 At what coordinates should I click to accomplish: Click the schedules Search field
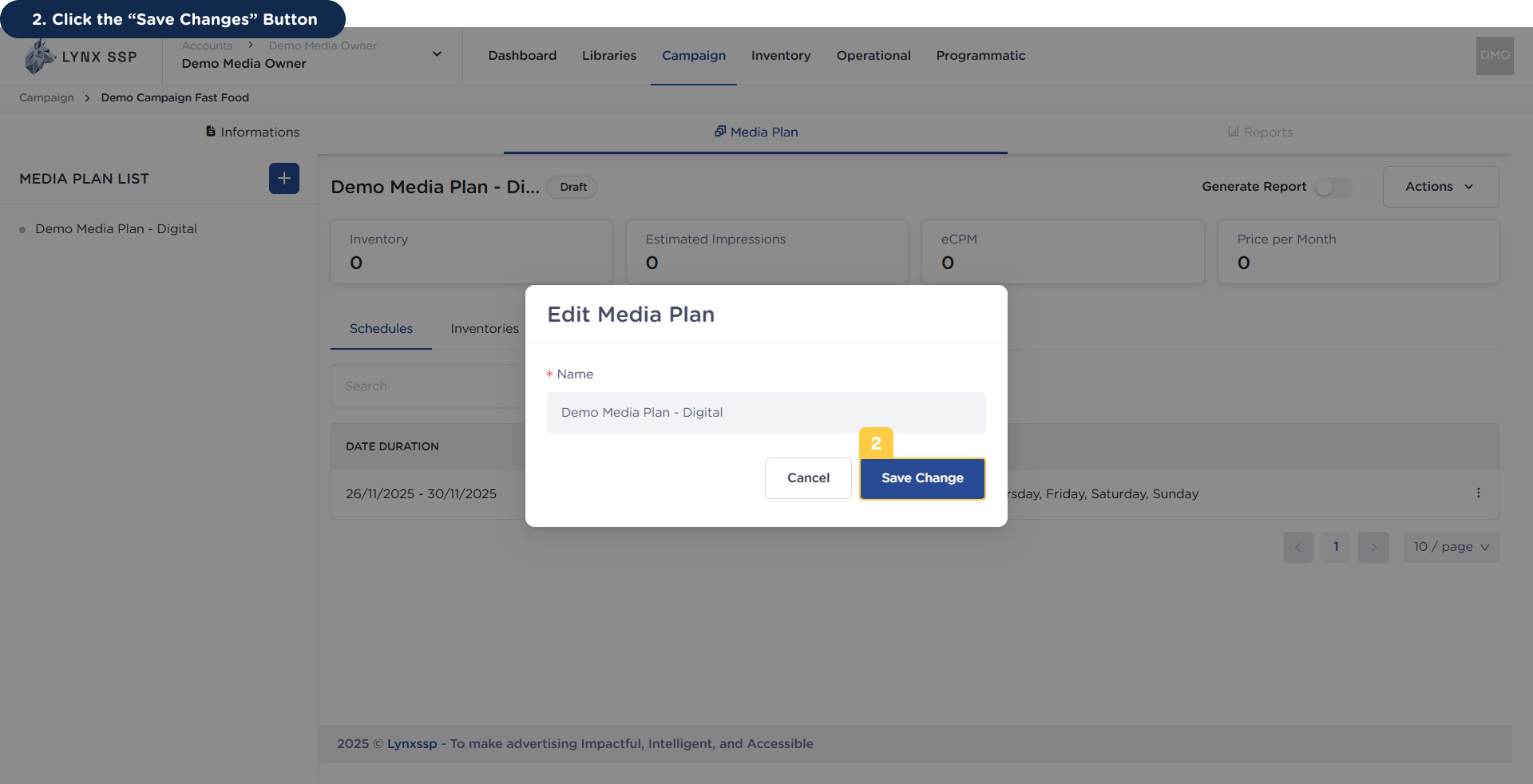coord(428,386)
